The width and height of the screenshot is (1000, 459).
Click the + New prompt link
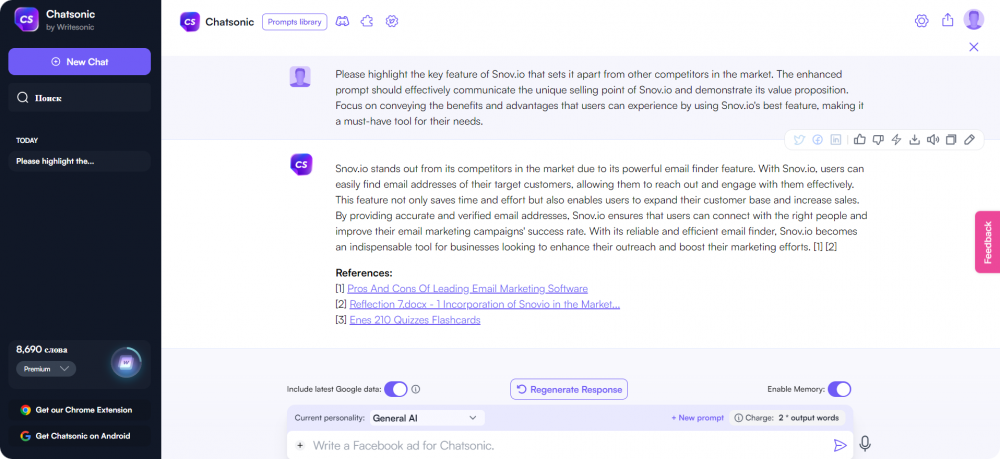697,418
